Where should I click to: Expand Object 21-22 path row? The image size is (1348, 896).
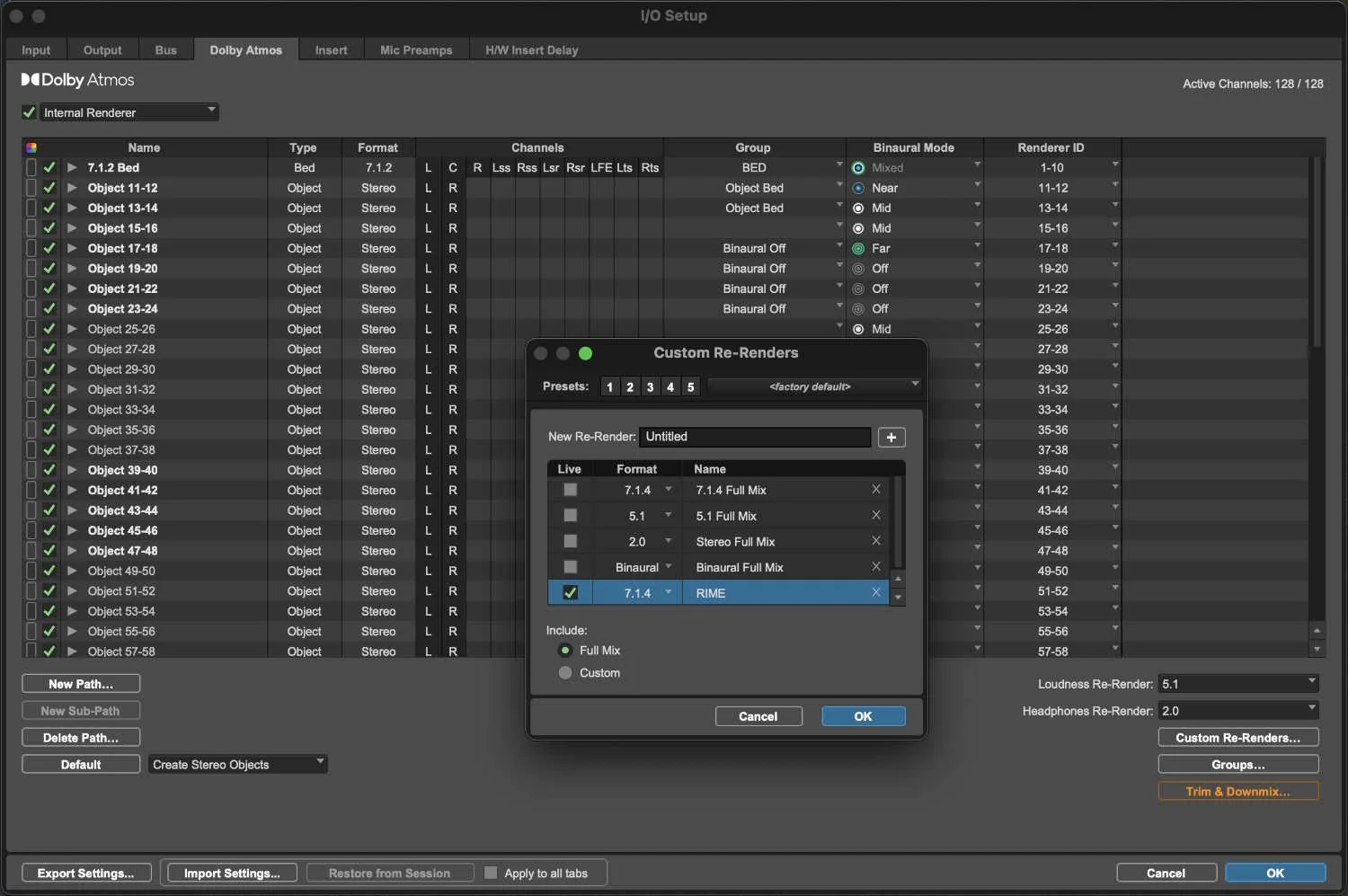pyautogui.click(x=71, y=288)
